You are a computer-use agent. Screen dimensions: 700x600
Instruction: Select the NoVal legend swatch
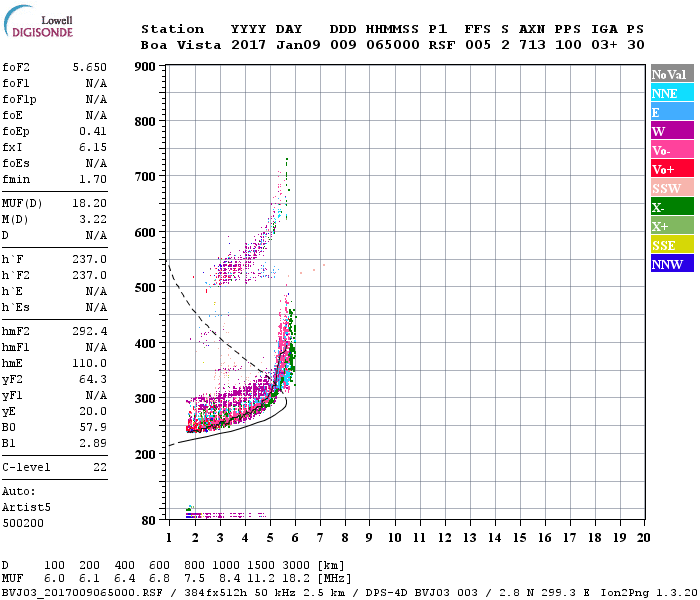[671, 74]
